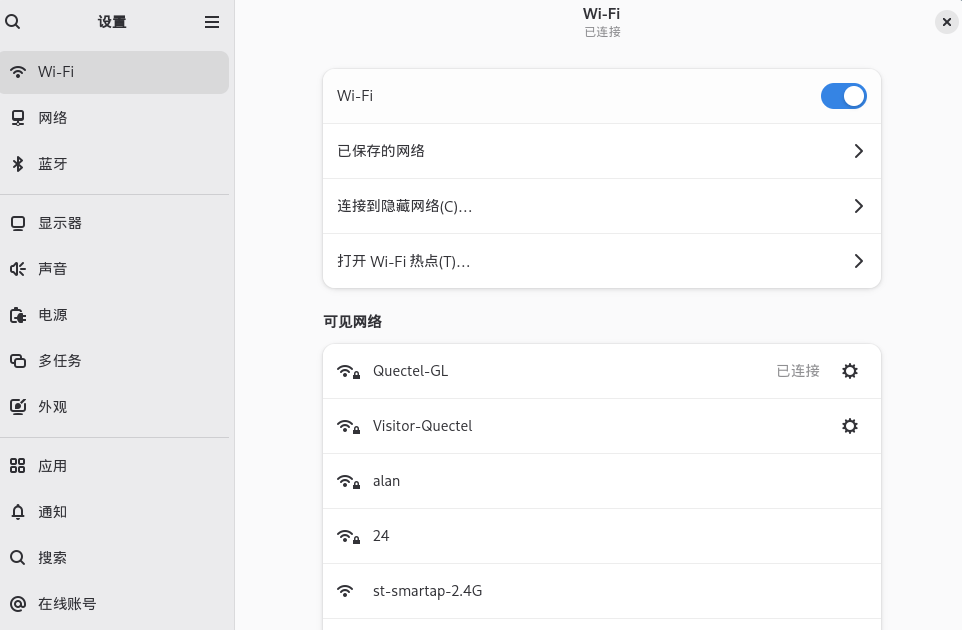The width and height of the screenshot is (962, 630).
Task: Go to 外观 appearance settings
Action: 53,407
